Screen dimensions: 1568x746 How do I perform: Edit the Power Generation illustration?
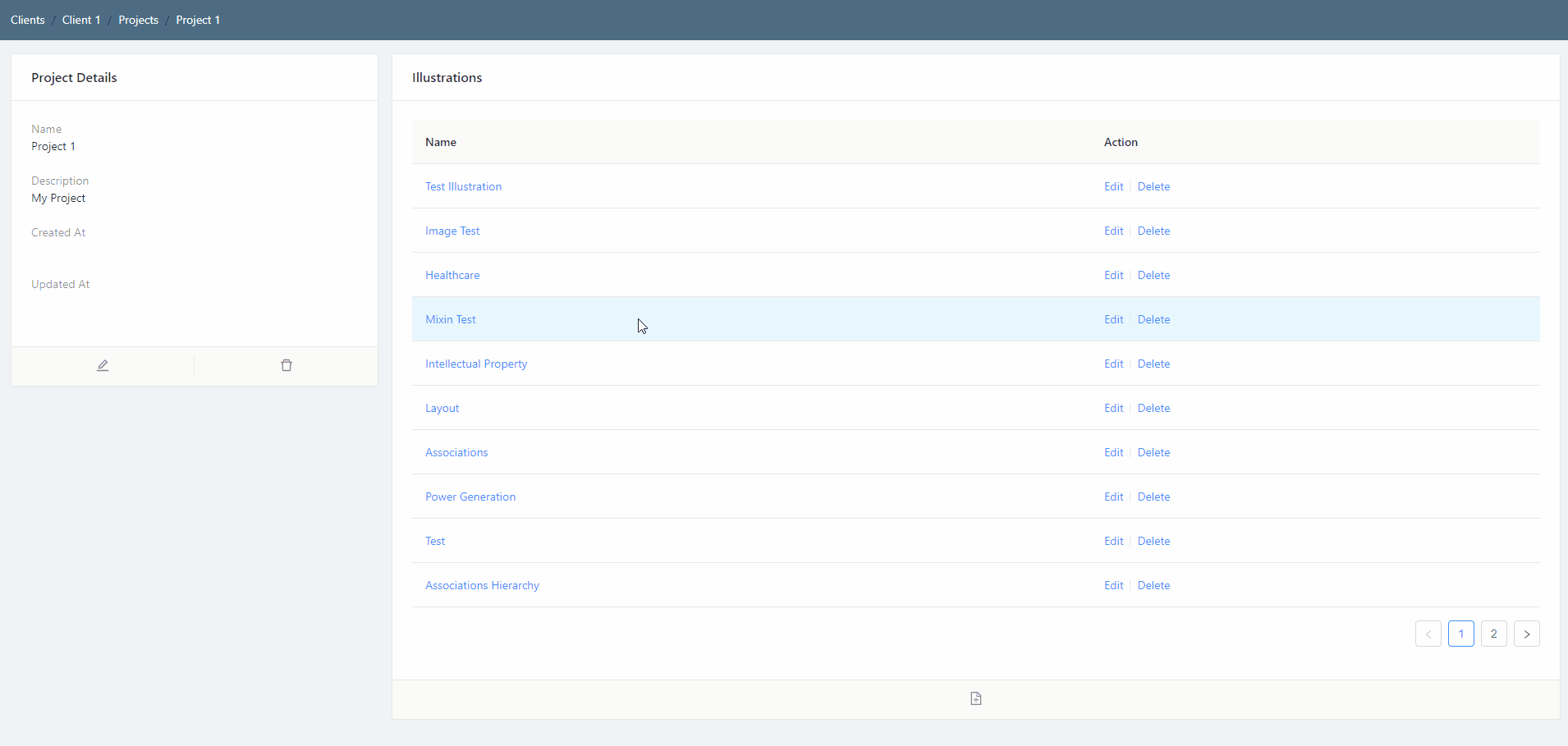pyautogui.click(x=1113, y=497)
